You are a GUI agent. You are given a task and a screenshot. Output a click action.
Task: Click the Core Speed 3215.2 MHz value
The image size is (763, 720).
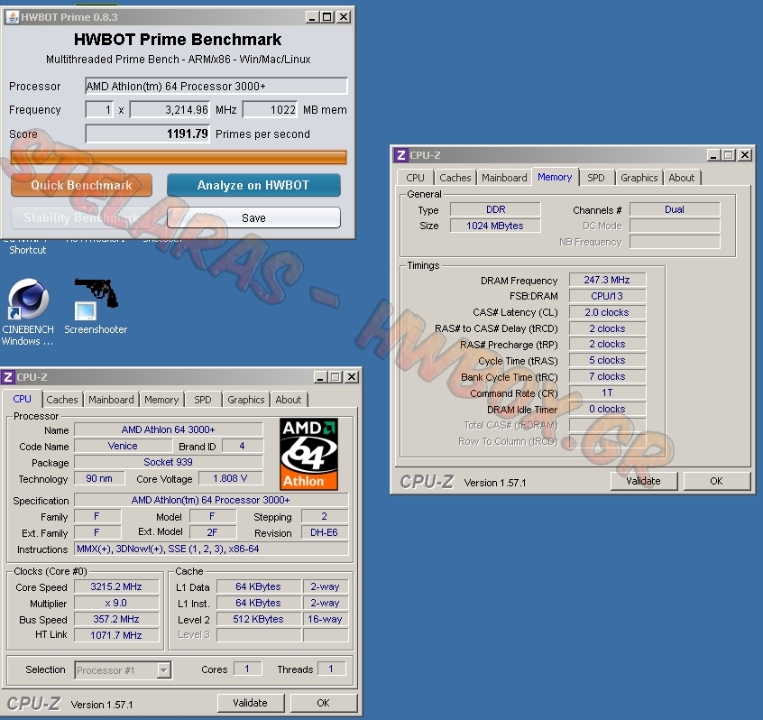[116, 587]
